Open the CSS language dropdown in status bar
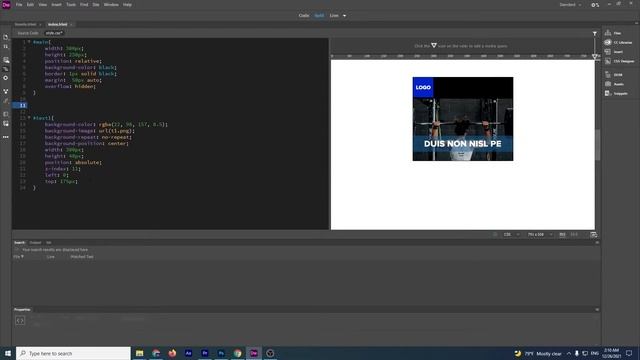The width and height of the screenshot is (640, 360). click(x=511, y=235)
